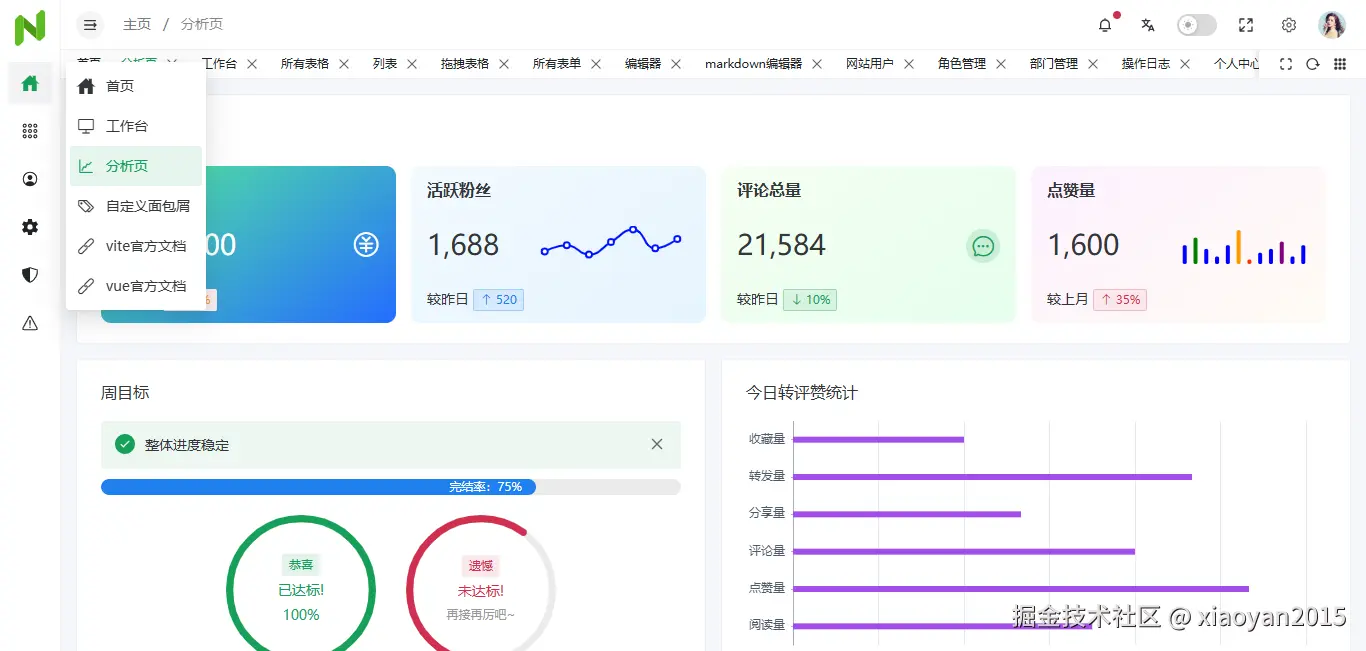Close the 工作台 tab

click(252, 64)
